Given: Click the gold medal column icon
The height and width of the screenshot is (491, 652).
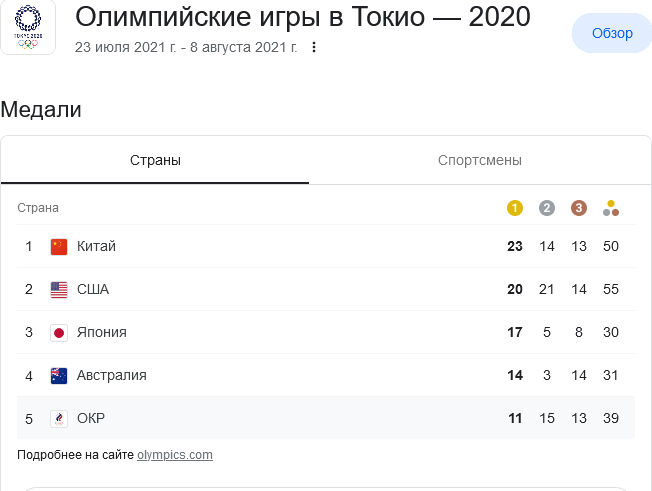Looking at the screenshot, I should pyautogui.click(x=515, y=208).
